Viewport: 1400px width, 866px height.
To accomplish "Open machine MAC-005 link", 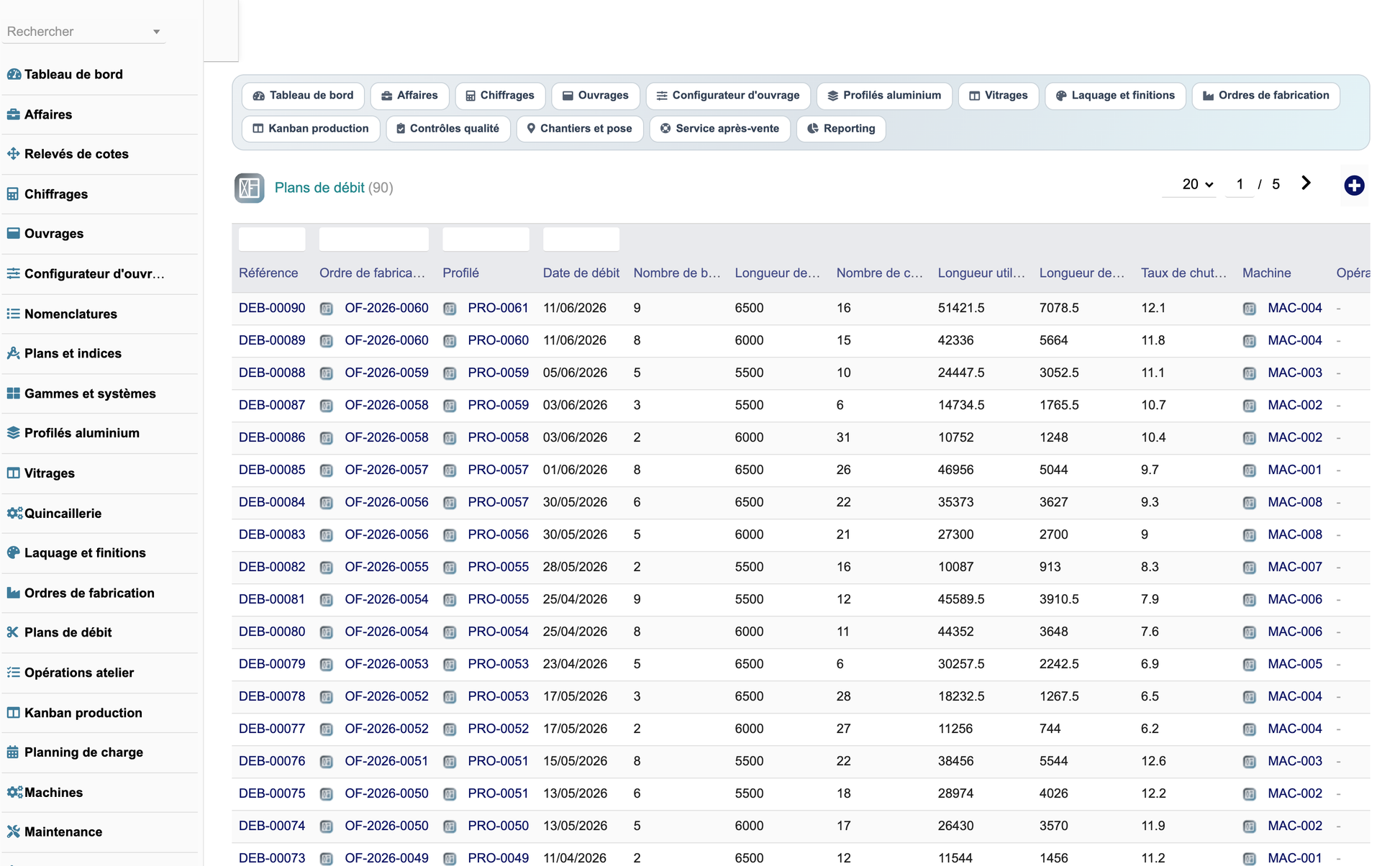I will [1295, 664].
